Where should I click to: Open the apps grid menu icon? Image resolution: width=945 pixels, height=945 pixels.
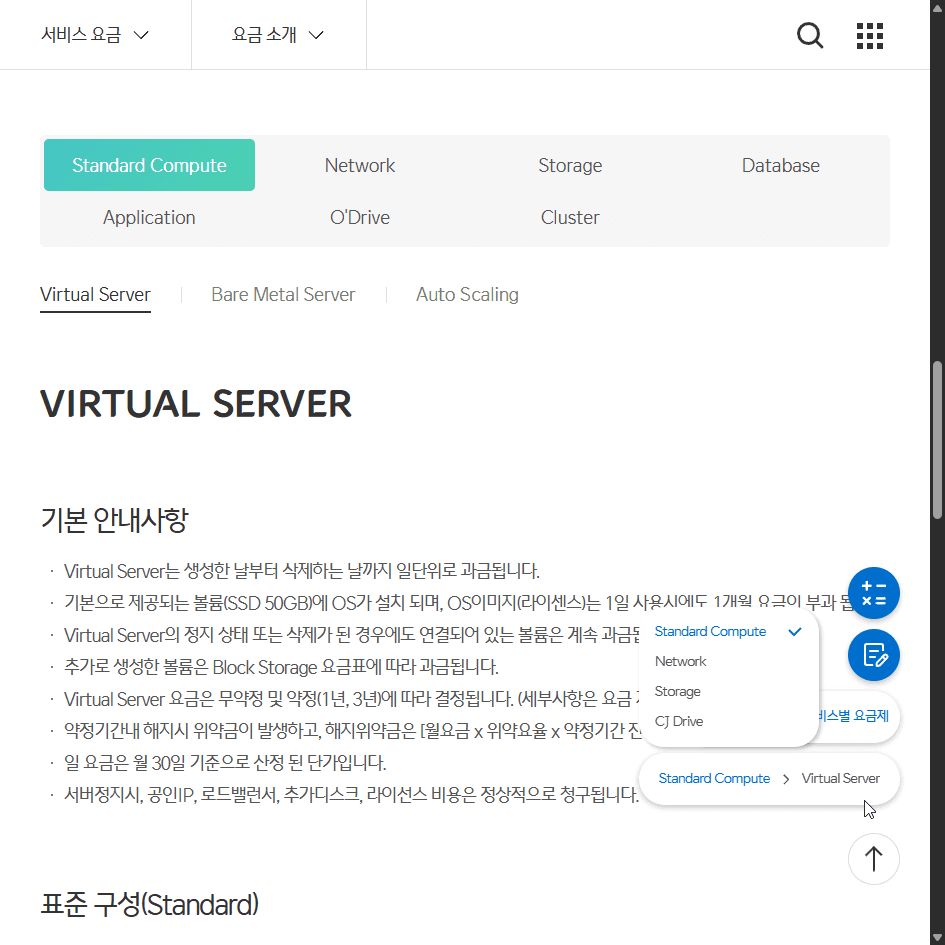click(x=869, y=35)
